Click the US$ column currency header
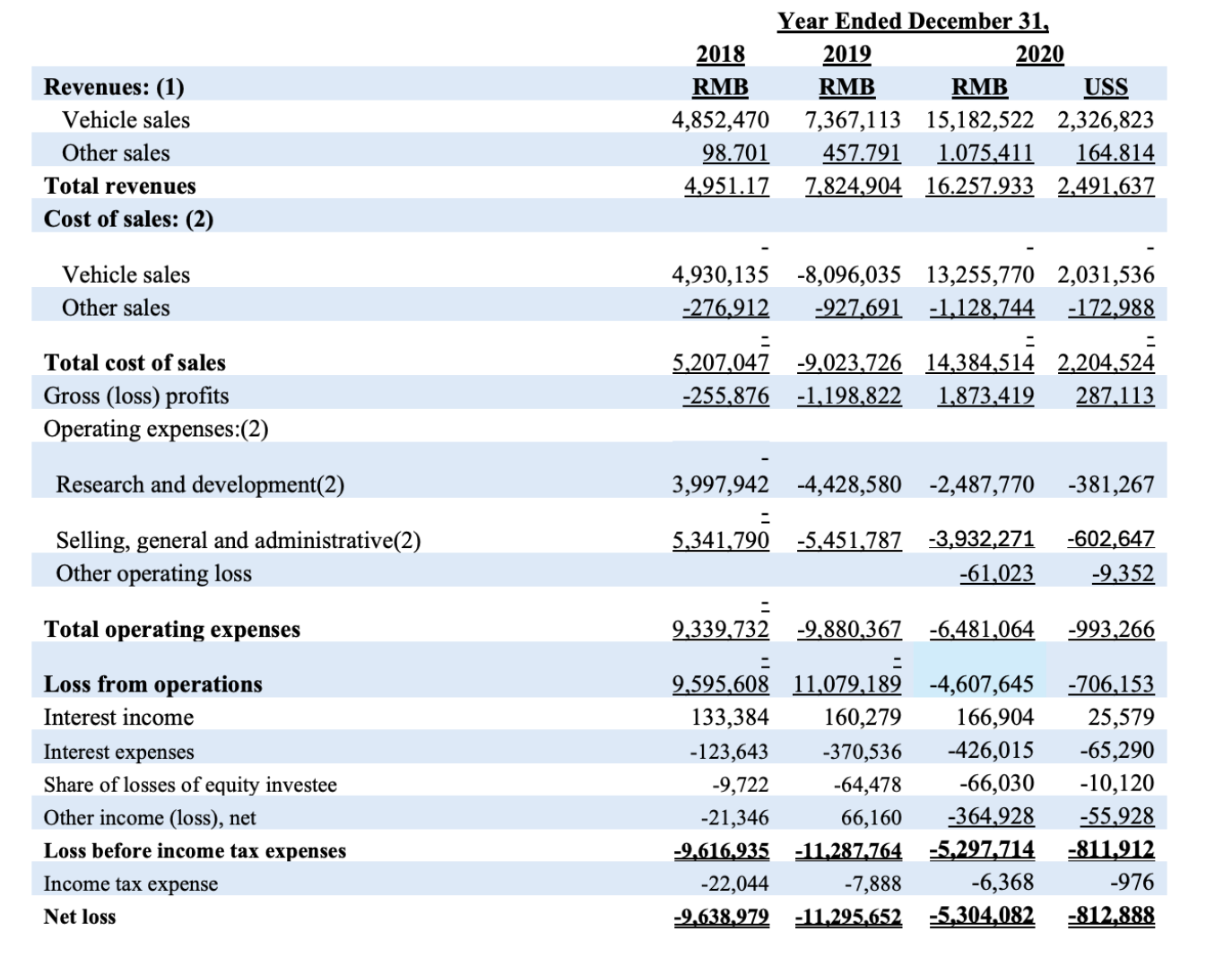 [x=1105, y=87]
